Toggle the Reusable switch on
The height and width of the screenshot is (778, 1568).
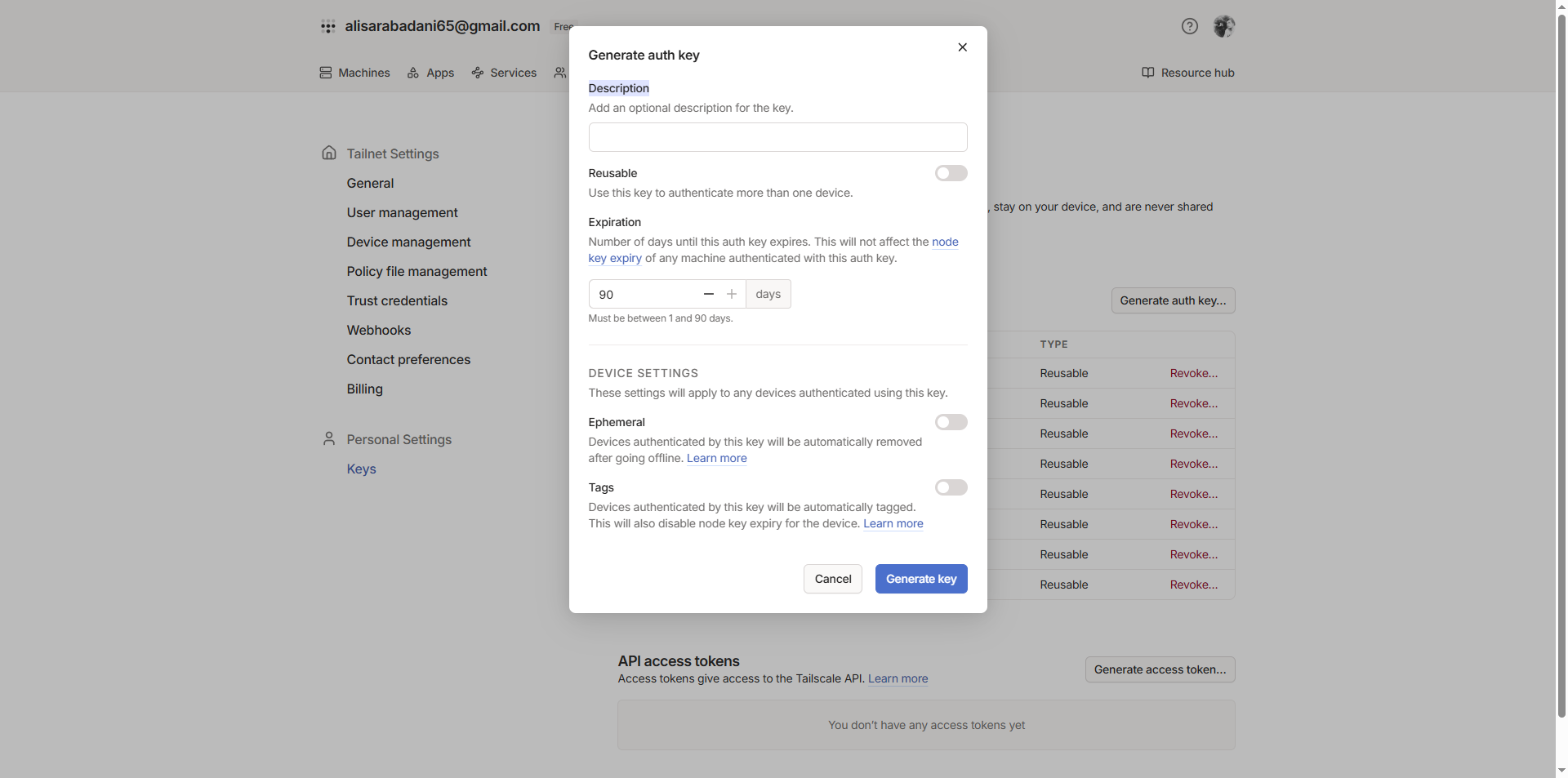(951, 173)
